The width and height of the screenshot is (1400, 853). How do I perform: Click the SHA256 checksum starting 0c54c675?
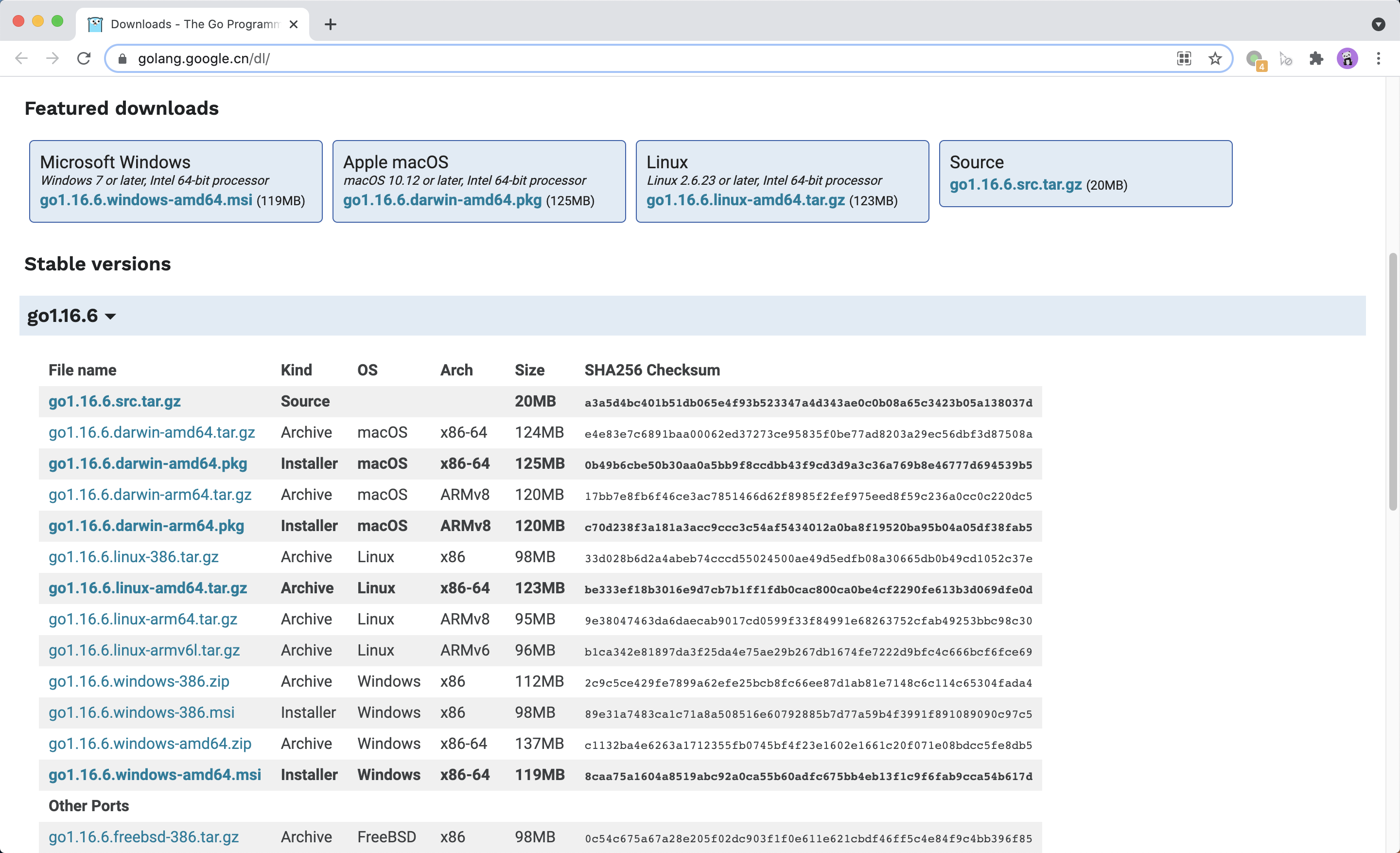click(x=808, y=839)
